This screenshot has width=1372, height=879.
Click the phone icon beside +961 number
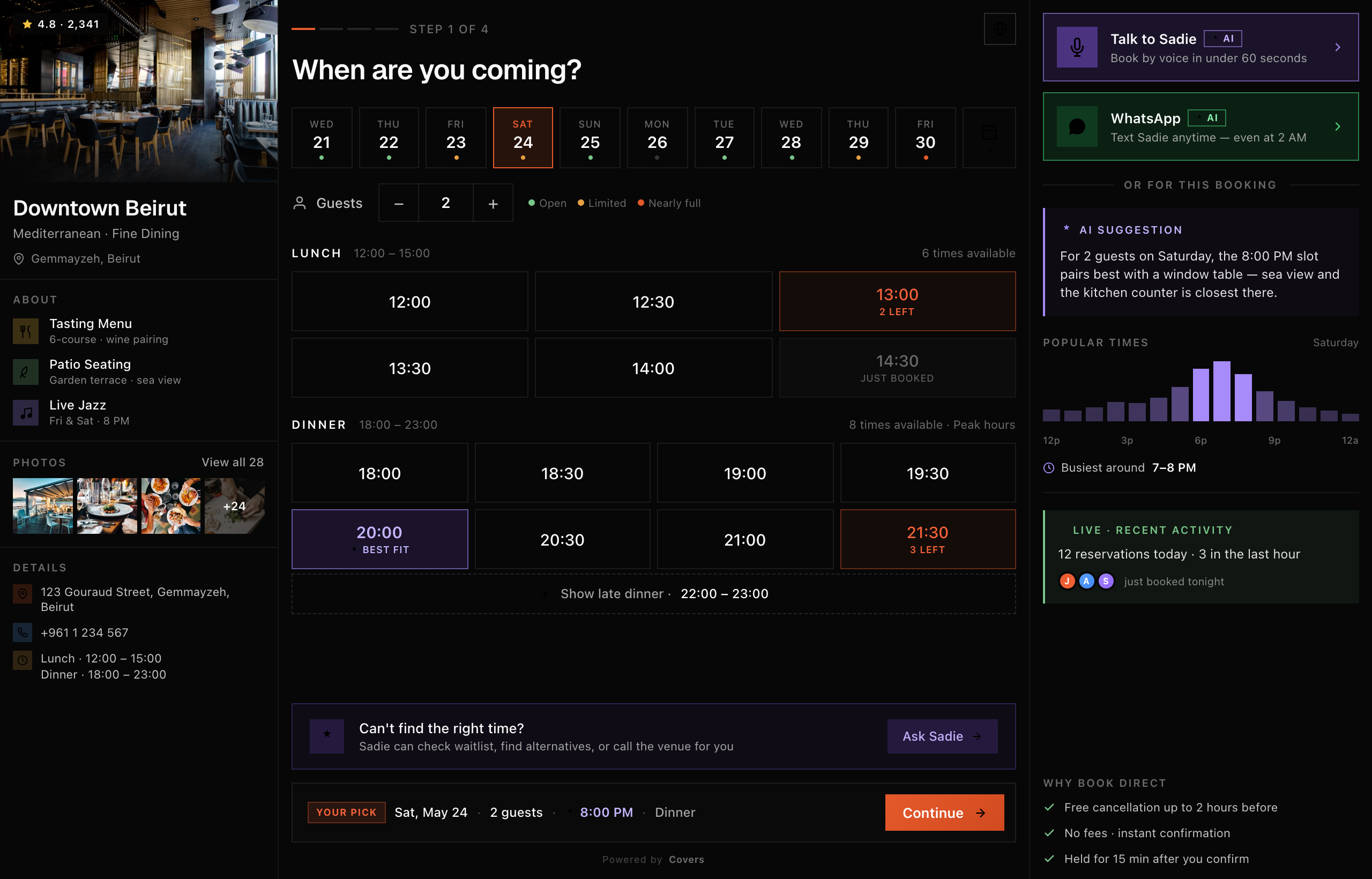point(23,632)
